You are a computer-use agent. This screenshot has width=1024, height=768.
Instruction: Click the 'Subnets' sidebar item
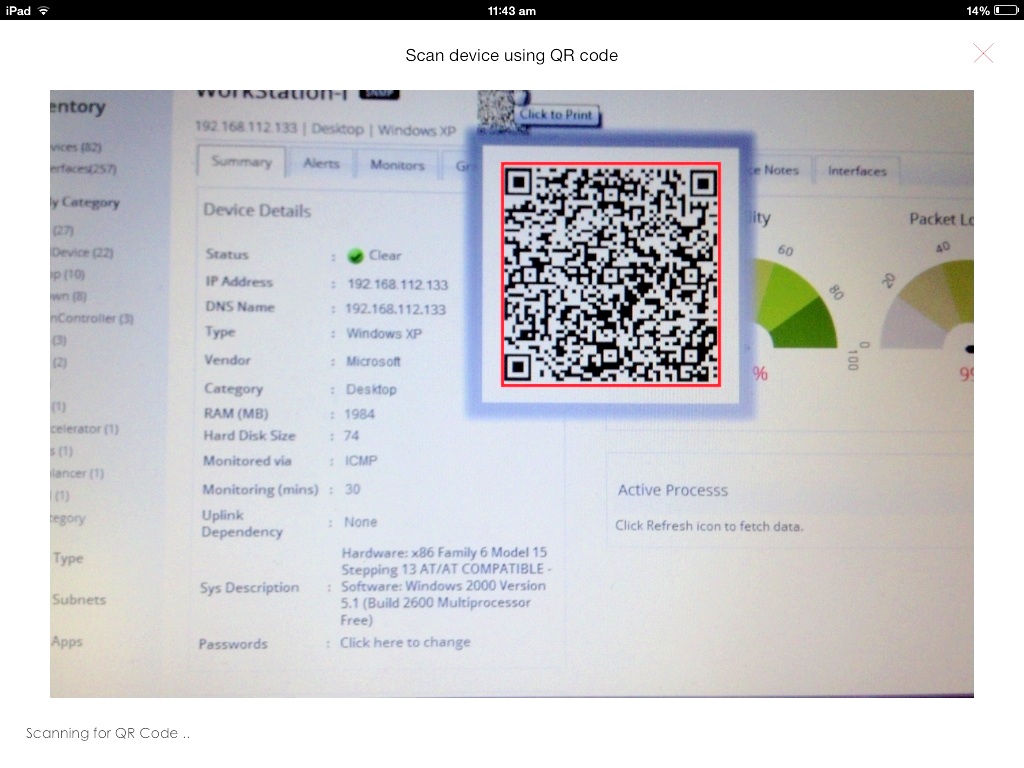(79, 600)
